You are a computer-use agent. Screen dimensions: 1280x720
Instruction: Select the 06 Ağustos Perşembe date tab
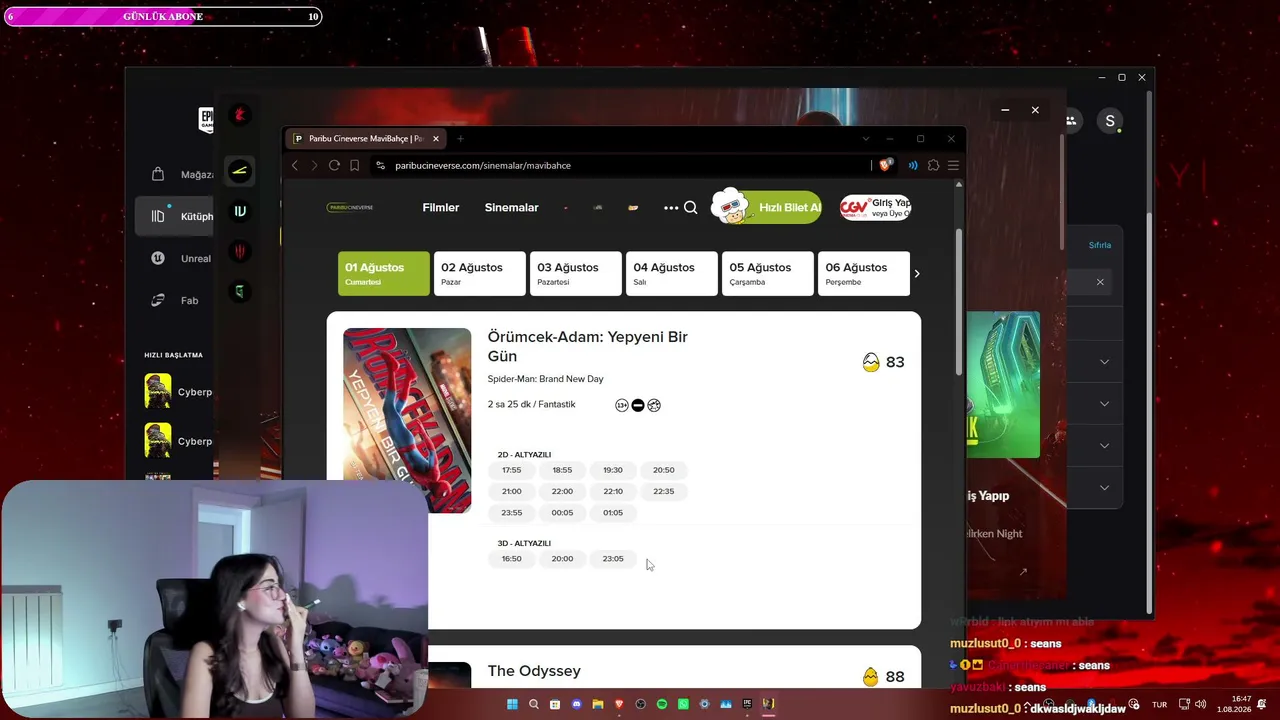pos(864,273)
